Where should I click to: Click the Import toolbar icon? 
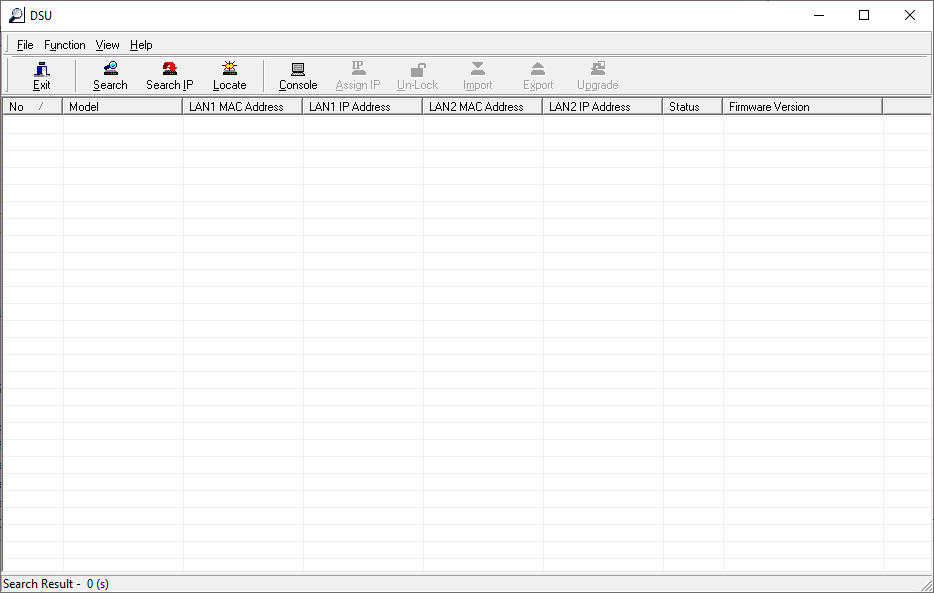click(x=478, y=76)
